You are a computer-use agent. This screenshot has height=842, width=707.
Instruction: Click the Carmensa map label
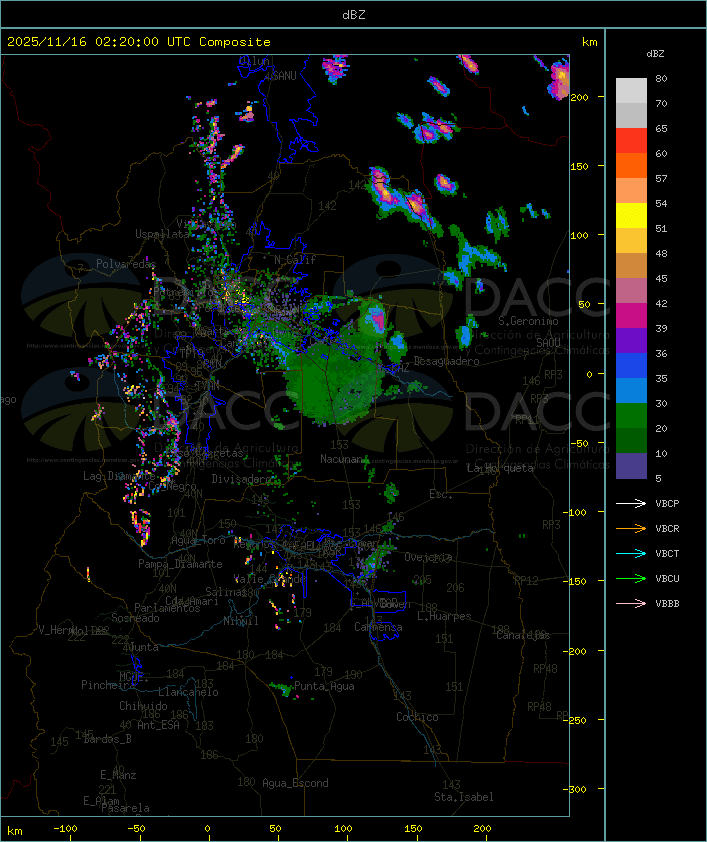point(378,627)
